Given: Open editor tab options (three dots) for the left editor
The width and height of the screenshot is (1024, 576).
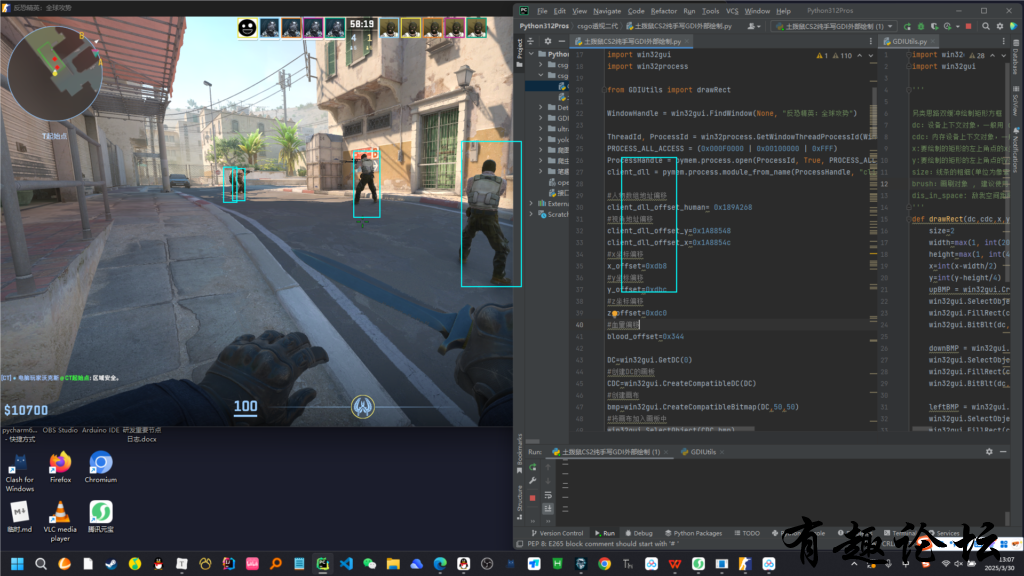Looking at the screenshot, I should point(871,41).
